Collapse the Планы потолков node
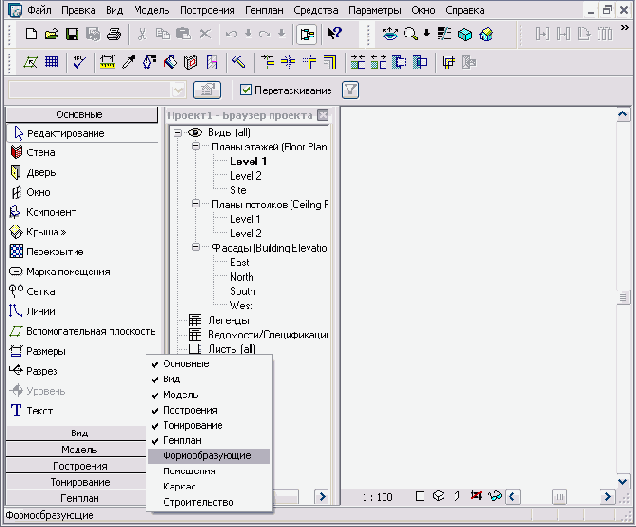Screen dimensions: 636x527 click(x=196, y=204)
